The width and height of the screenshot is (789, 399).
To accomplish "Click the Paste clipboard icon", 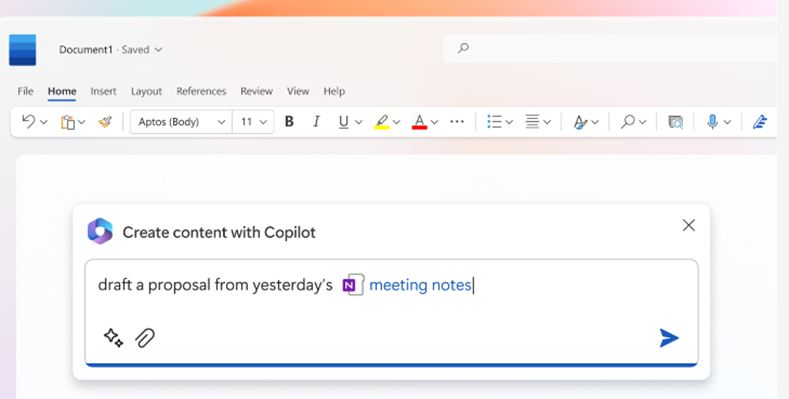I will point(68,122).
